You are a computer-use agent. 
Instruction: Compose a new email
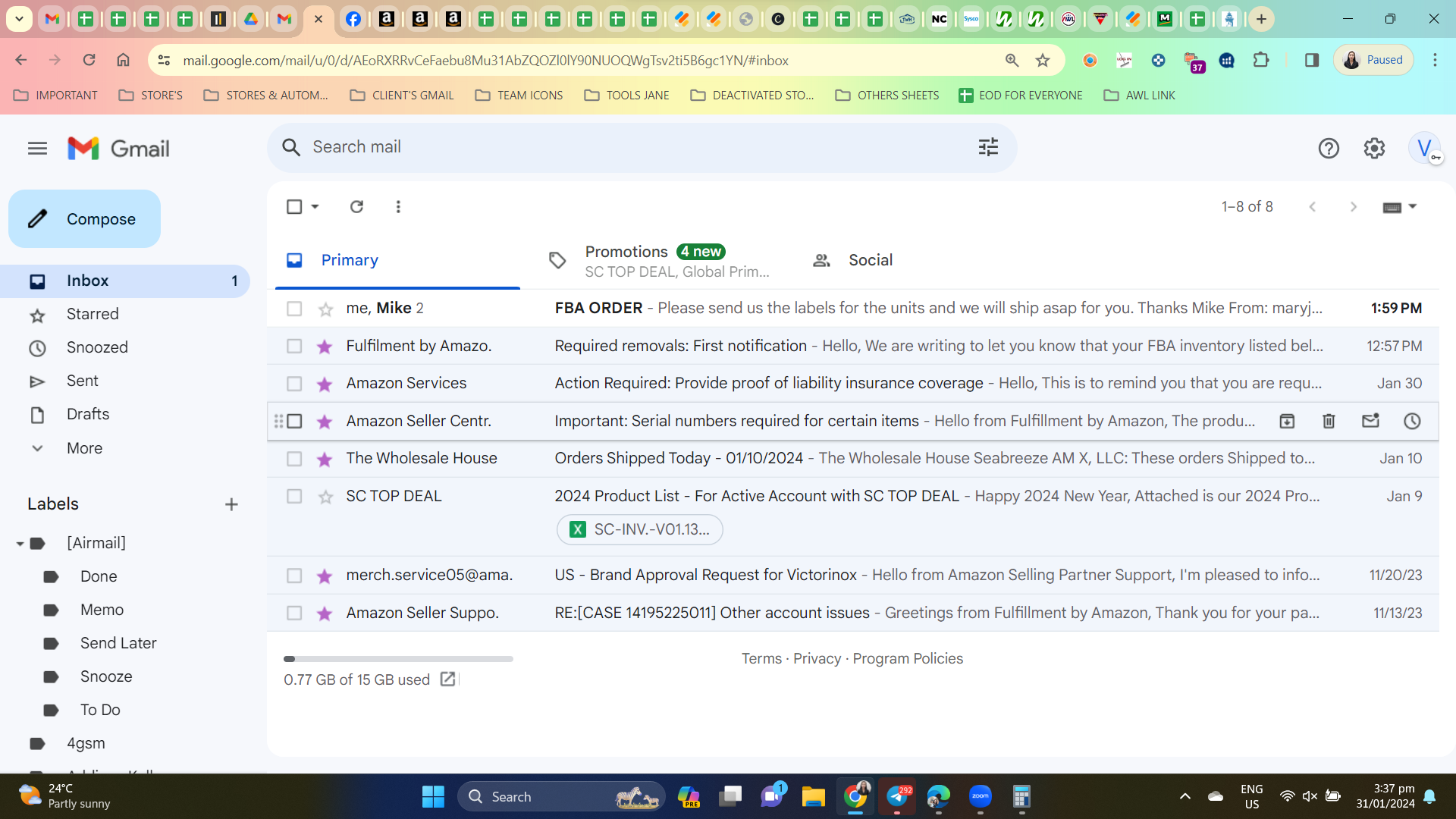pyautogui.click(x=84, y=219)
